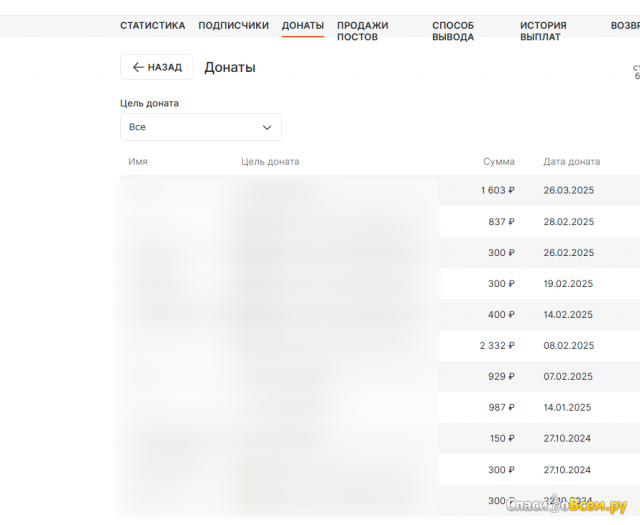Select the ДОНАТЫ tab
Image resolution: width=640 pixels, height=525 pixels.
coord(302,26)
